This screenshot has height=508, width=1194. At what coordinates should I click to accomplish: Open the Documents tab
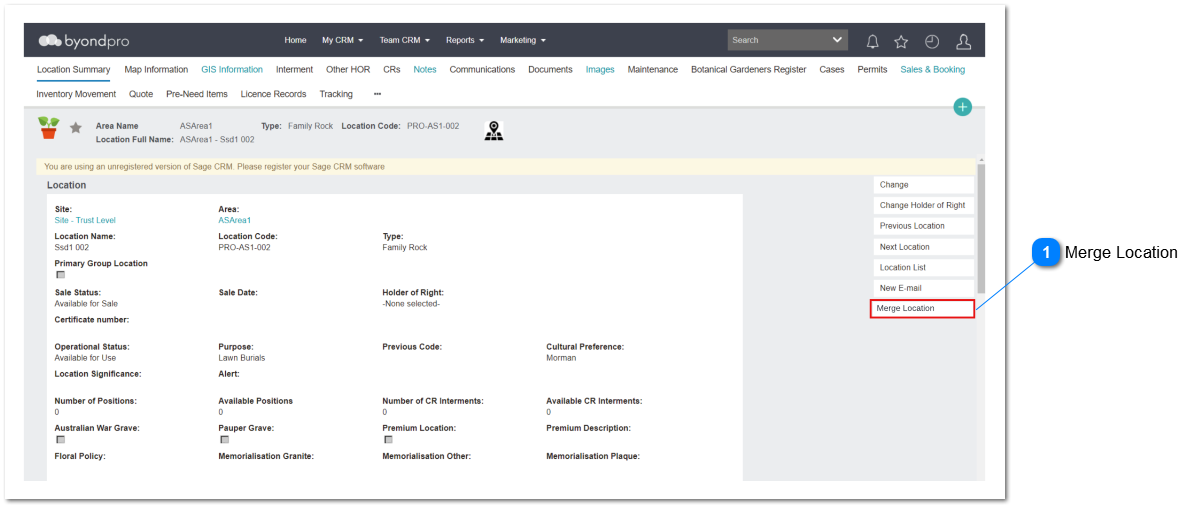pyautogui.click(x=551, y=69)
